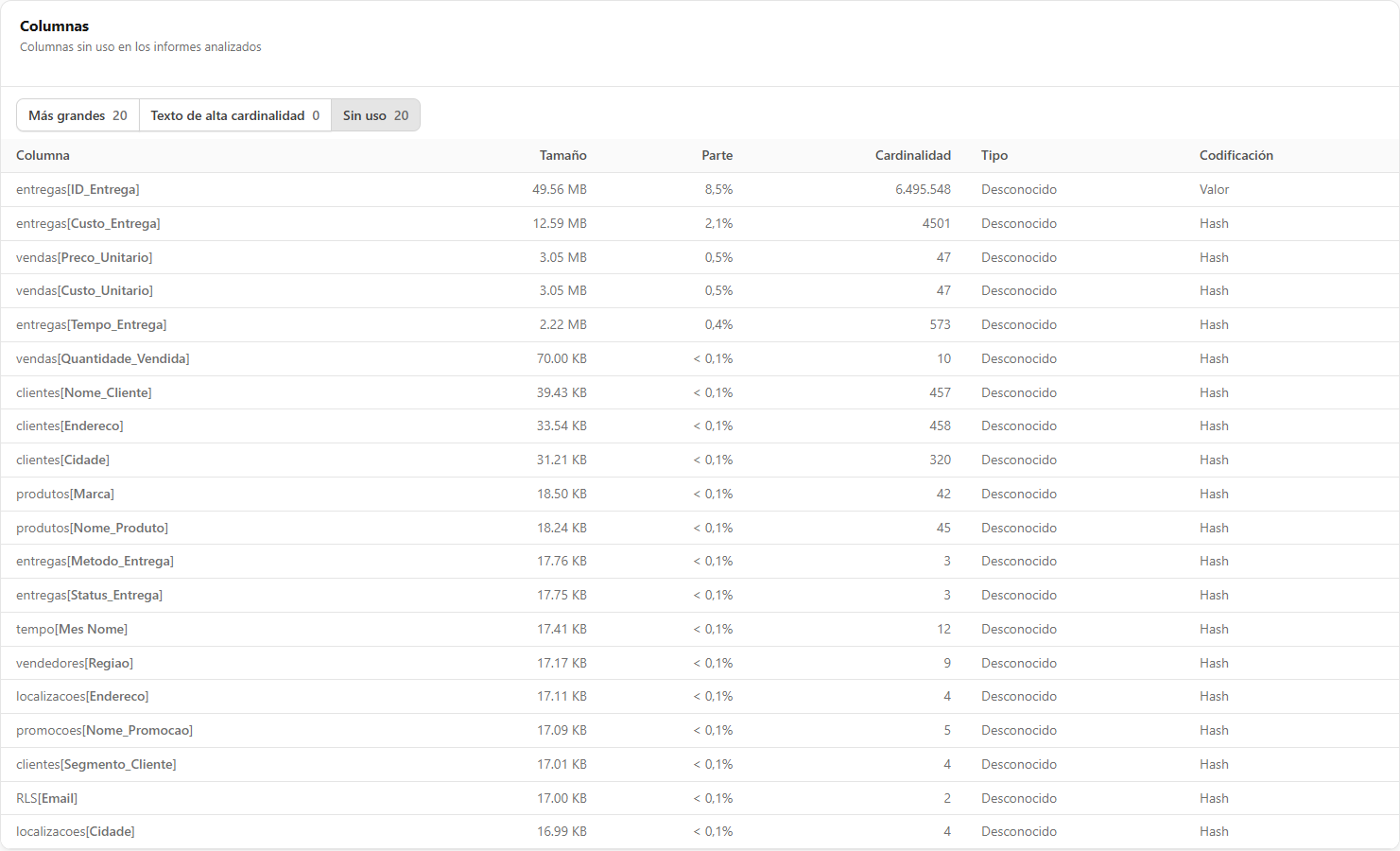Screen dimensions: 1400x851
Task: Click the 4501 cardinality cell
Action: 937,223
